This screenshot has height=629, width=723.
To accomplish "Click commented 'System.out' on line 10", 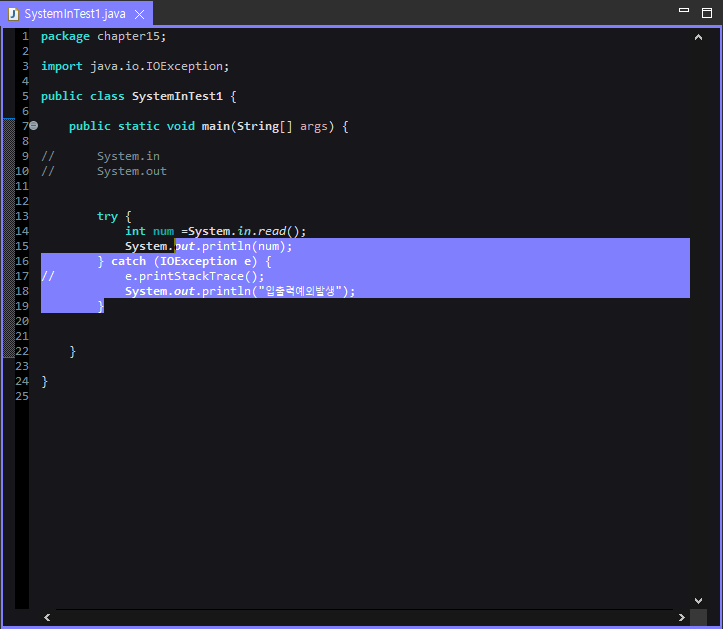I will 131,171.
